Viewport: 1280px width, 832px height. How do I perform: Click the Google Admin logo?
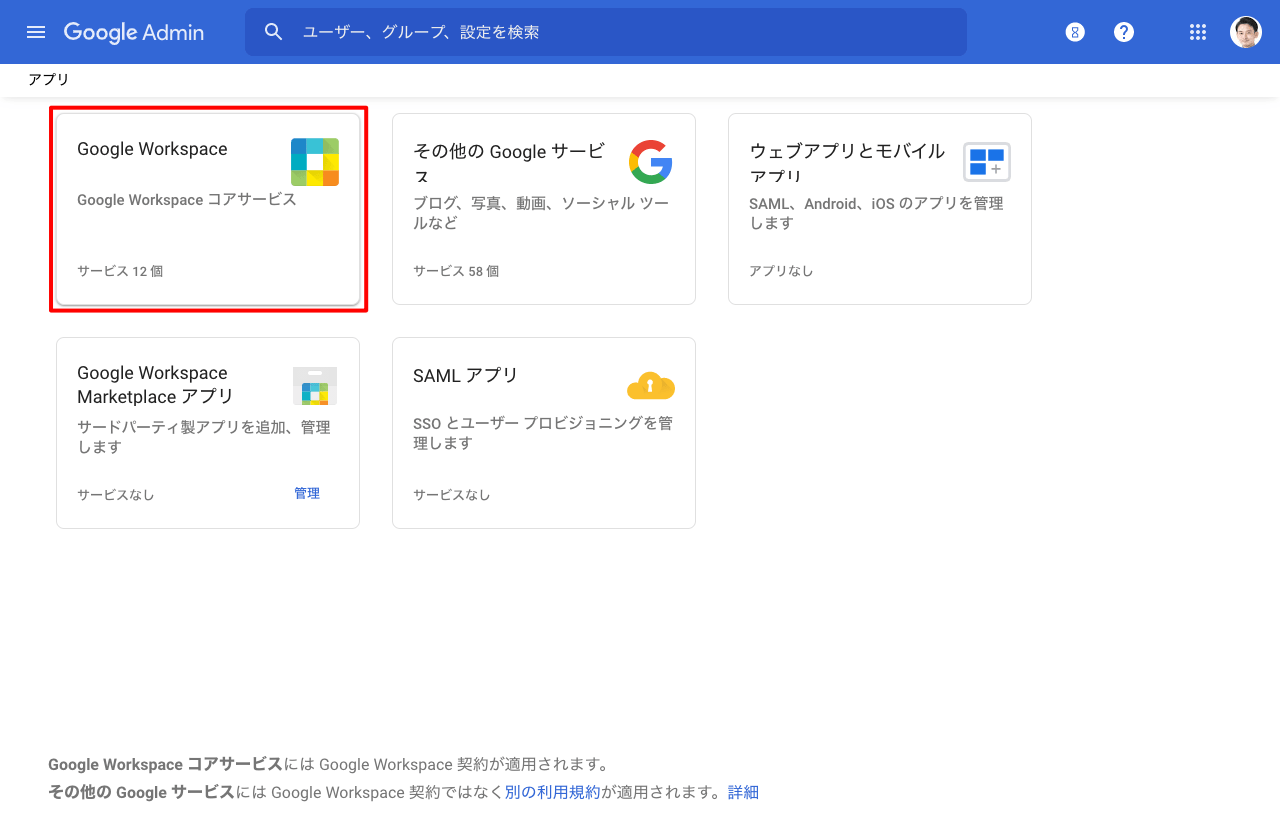click(134, 32)
